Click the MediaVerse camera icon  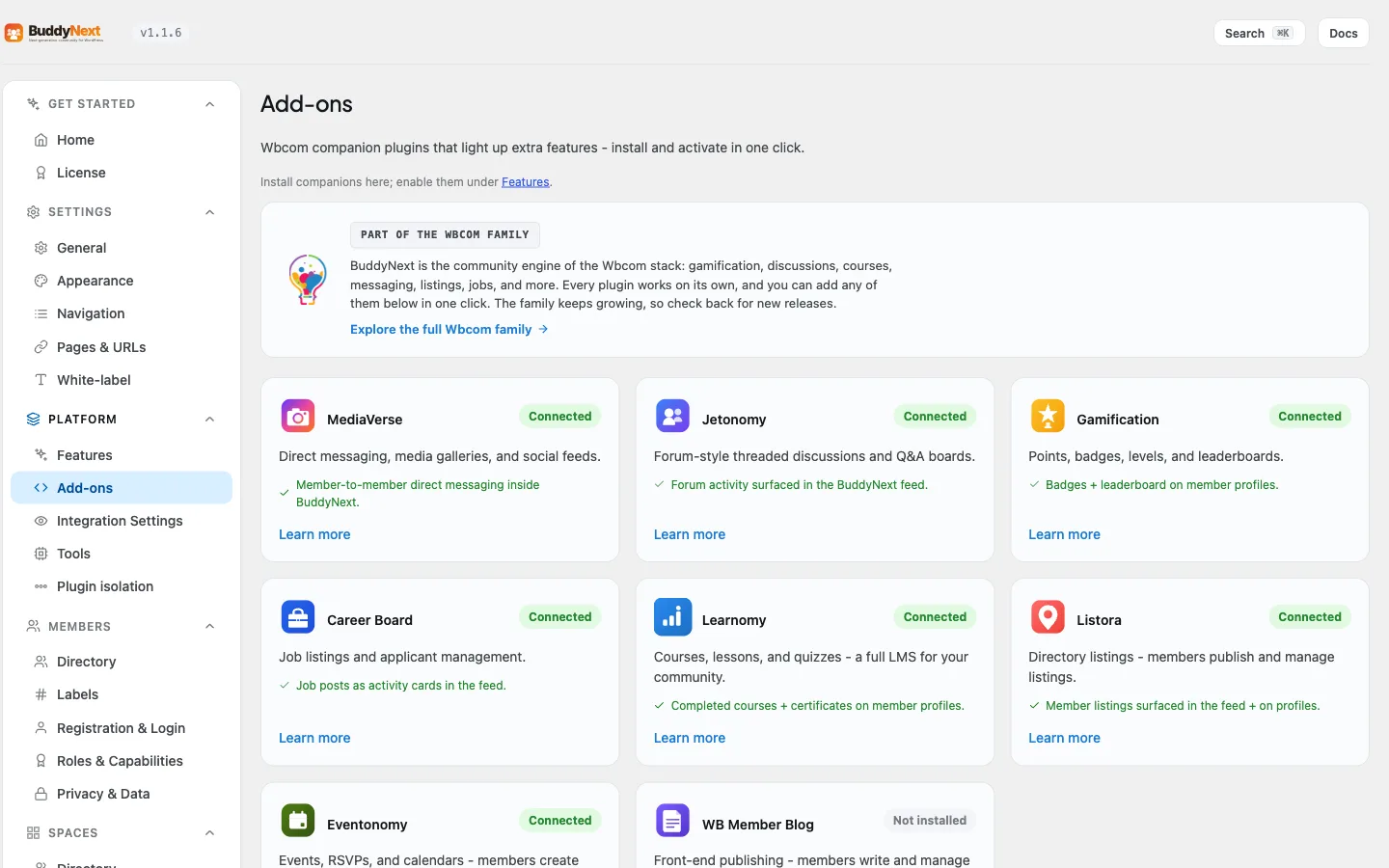(298, 416)
